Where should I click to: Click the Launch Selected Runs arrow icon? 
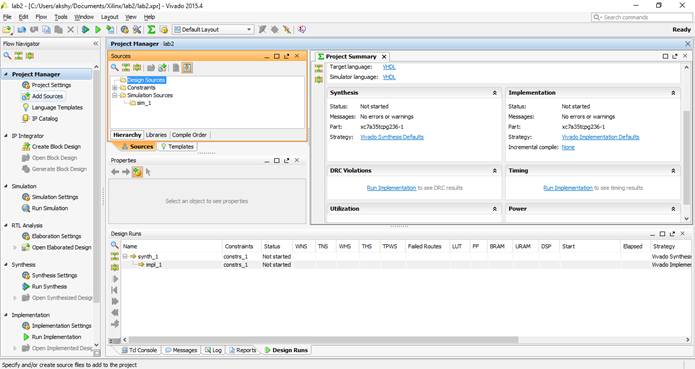pos(115,279)
